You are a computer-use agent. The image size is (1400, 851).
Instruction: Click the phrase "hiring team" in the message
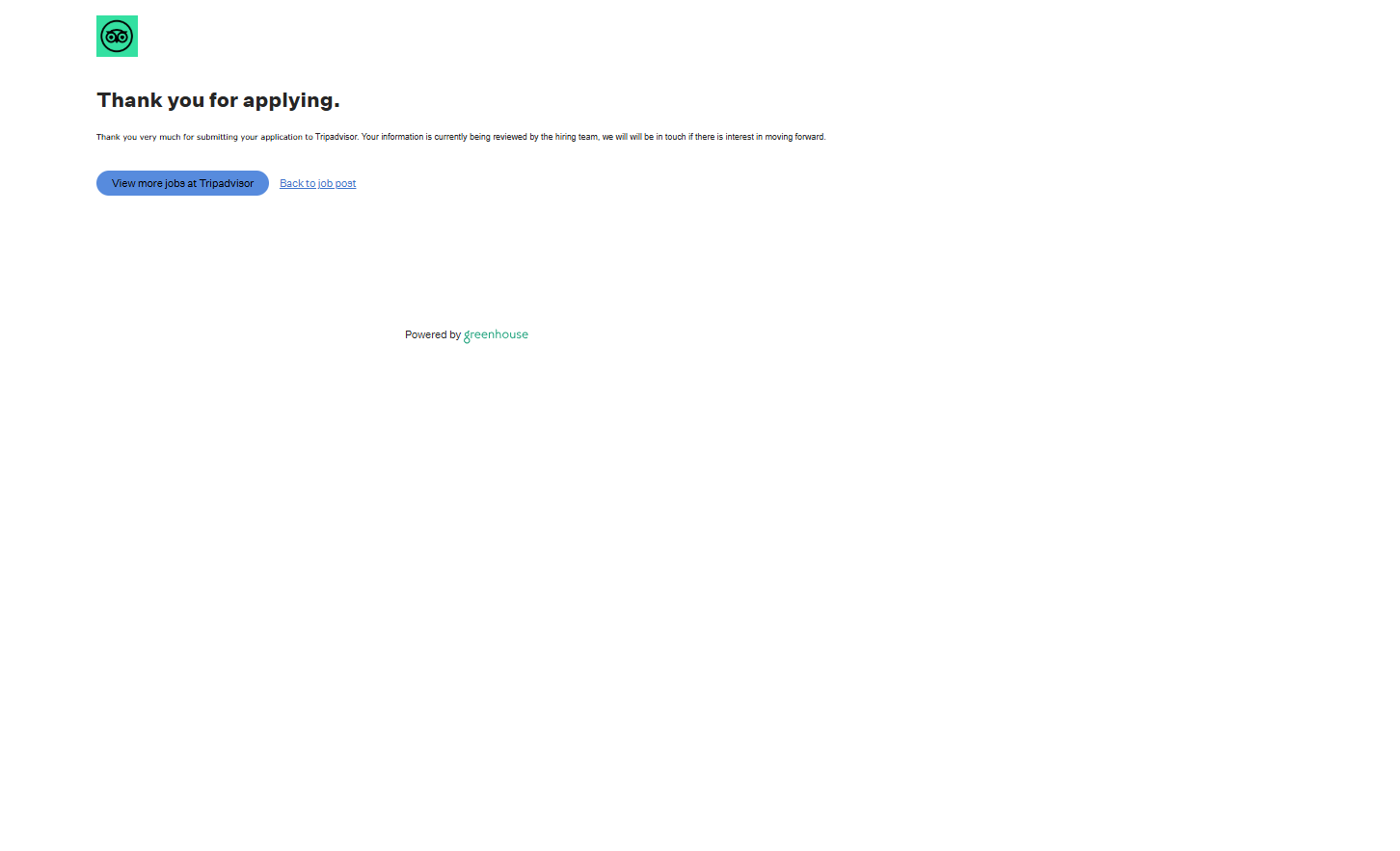click(576, 137)
